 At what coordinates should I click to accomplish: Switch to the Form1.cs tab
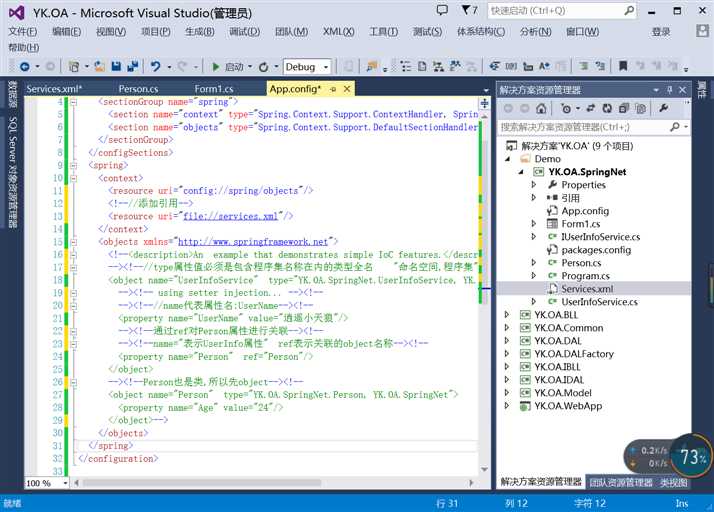tap(214, 89)
